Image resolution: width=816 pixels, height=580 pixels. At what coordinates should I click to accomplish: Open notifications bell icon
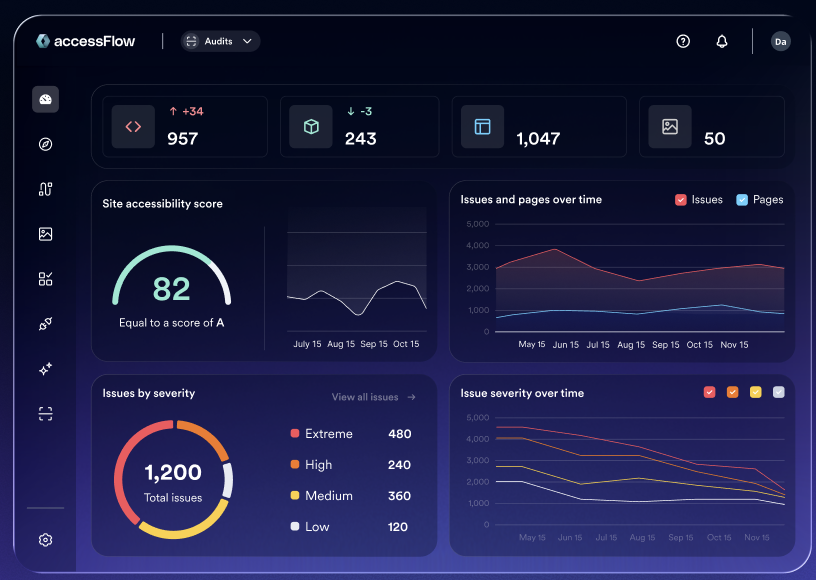722,41
